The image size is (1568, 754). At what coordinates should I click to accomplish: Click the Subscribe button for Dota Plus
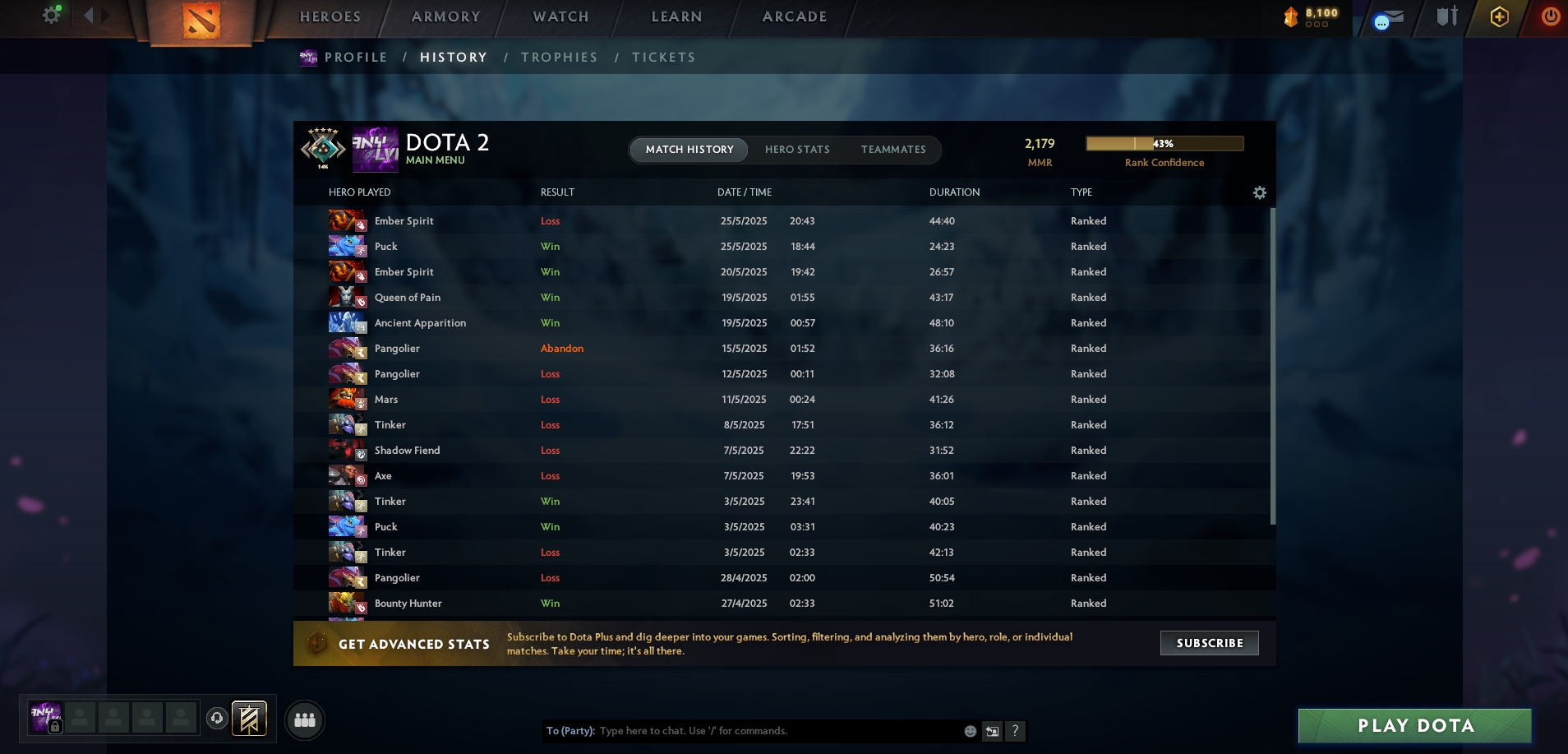point(1210,643)
